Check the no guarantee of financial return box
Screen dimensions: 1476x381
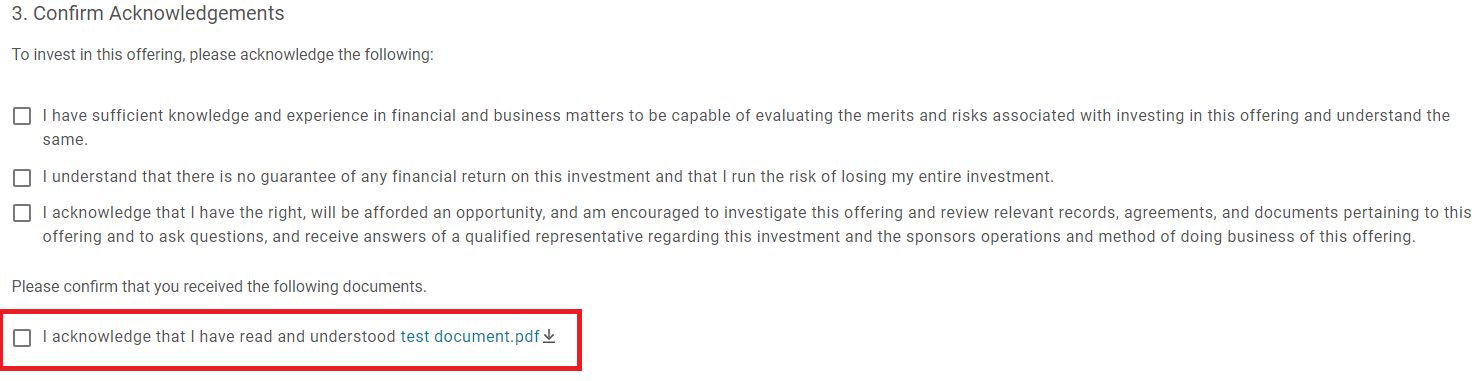pos(22,178)
